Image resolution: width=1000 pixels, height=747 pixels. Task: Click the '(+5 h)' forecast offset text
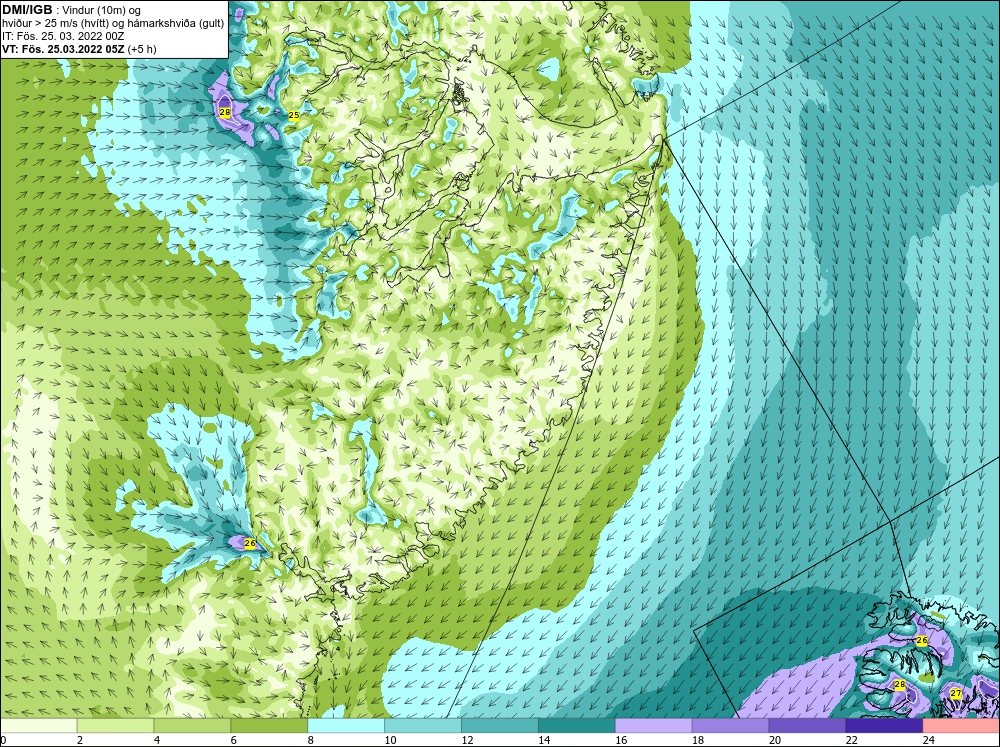point(142,49)
